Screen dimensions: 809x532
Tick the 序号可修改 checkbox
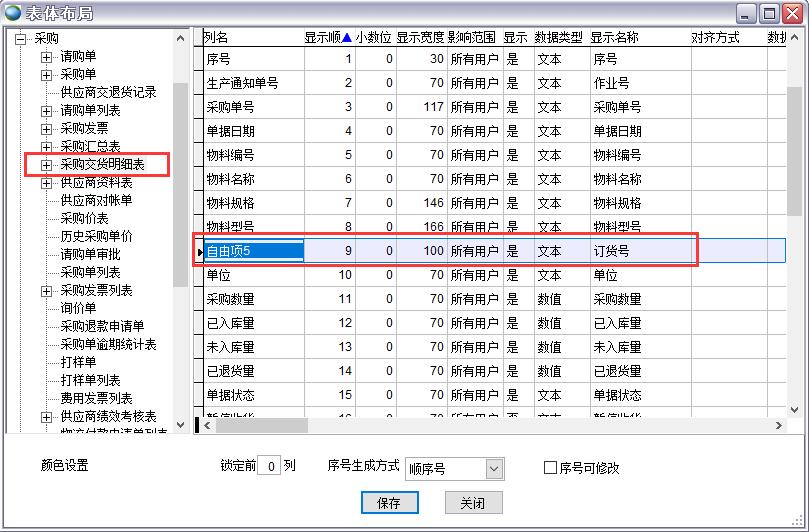coord(550,468)
